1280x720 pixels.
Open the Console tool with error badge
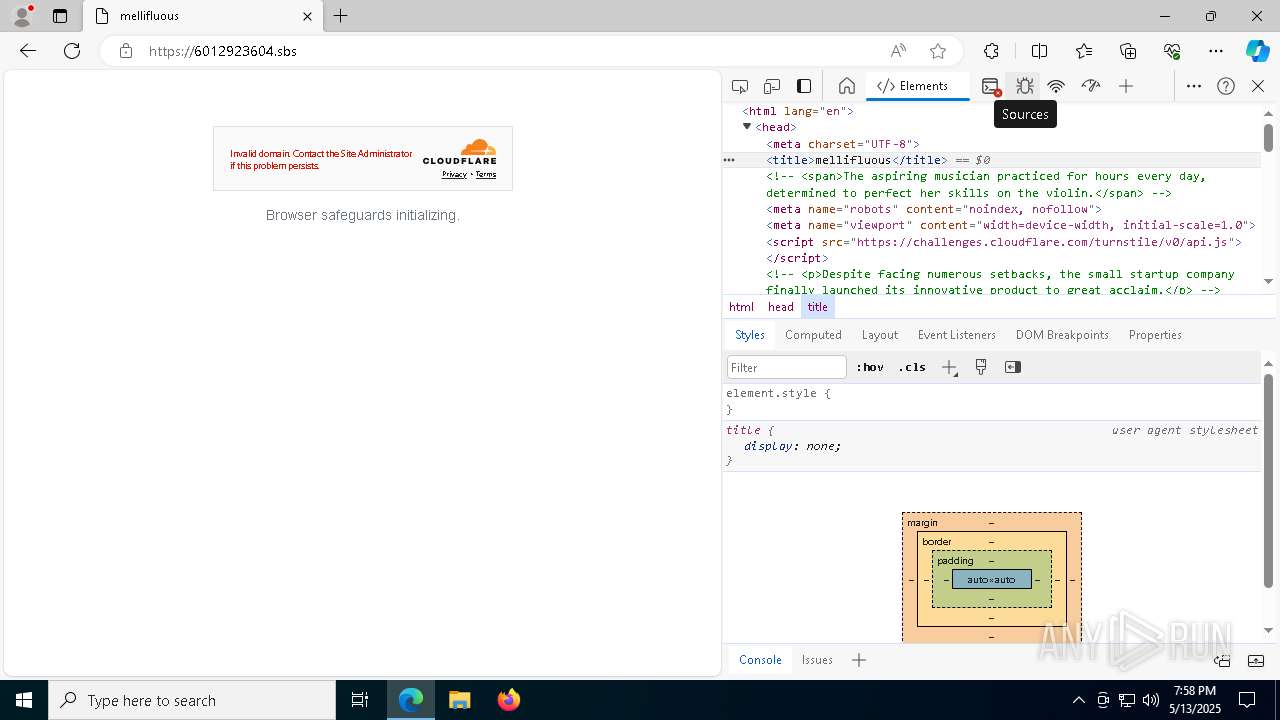pos(991,86)
